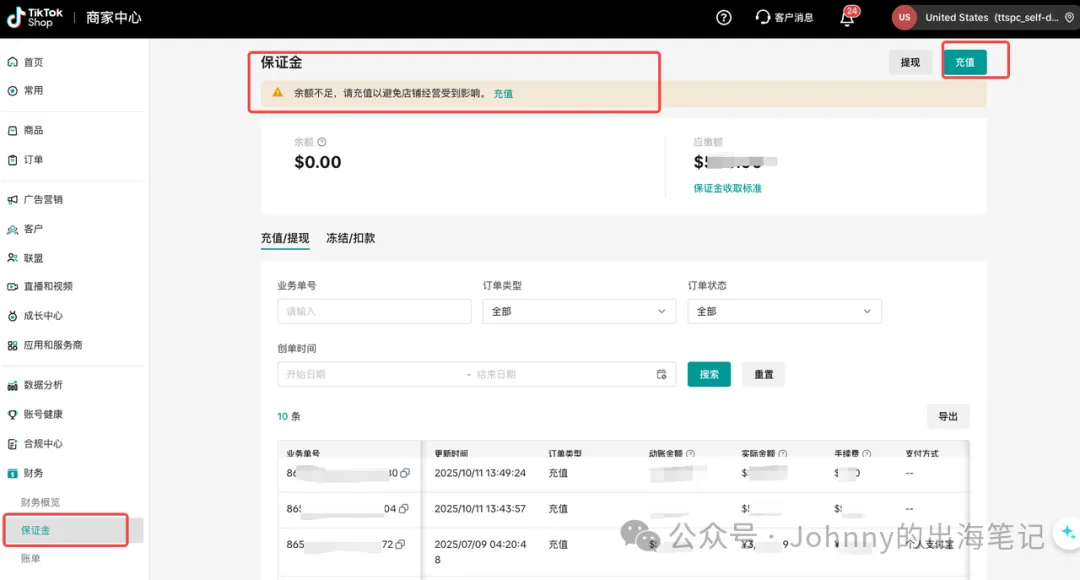This screenshot has height=580, width=1080.
Task: Click the green 充值 button
Action: 964,62
